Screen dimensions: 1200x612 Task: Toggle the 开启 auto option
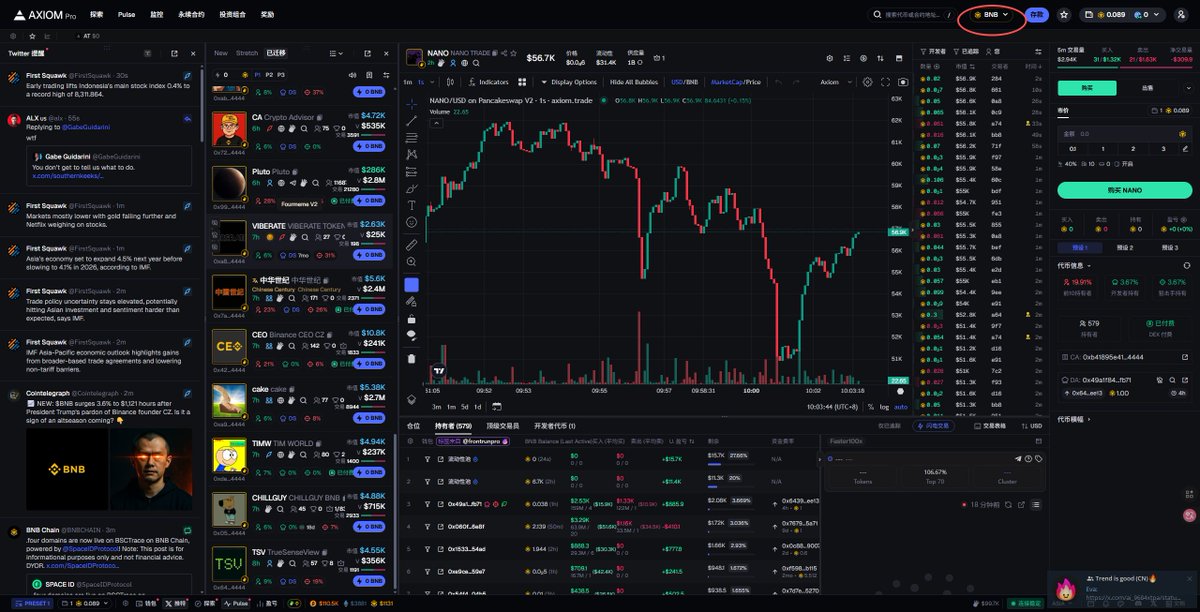pos(1122,163)
